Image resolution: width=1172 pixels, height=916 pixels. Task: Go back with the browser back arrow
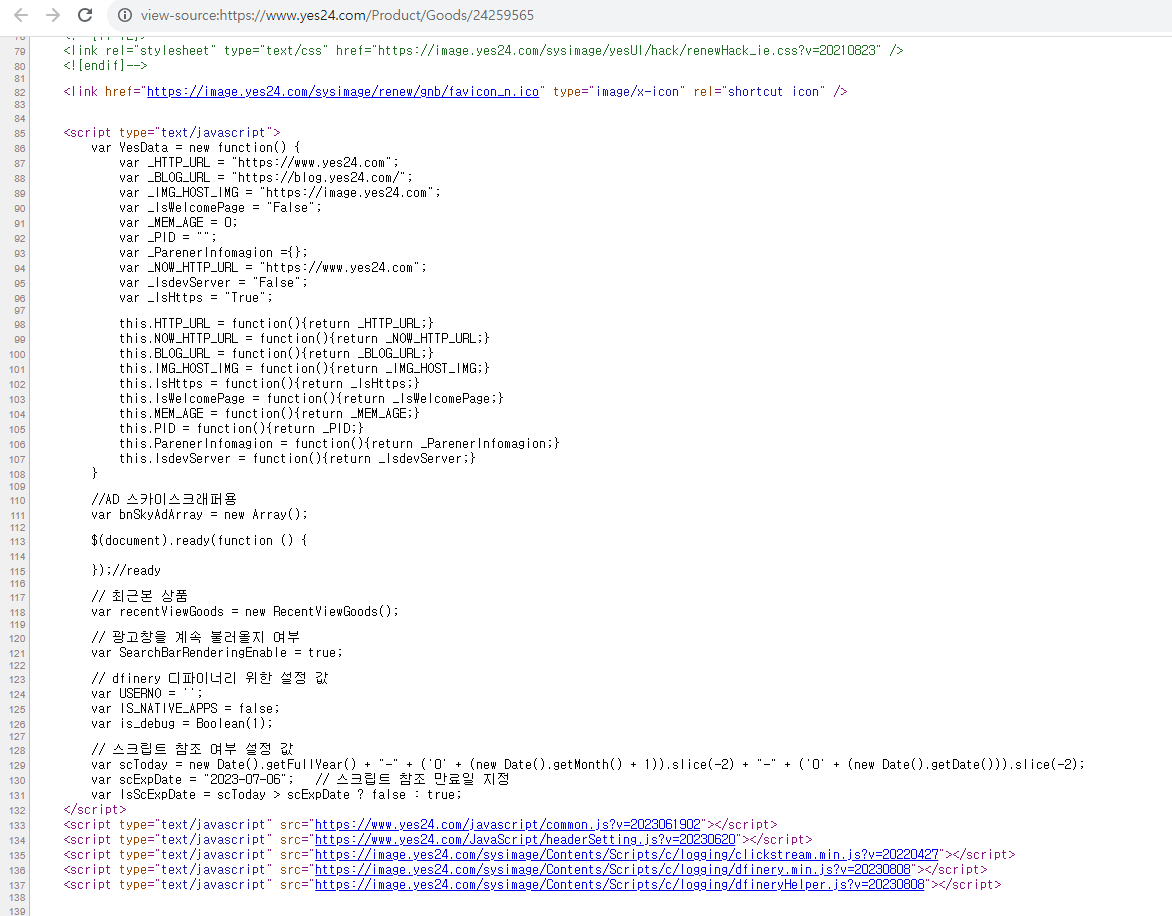click(21, 15)
